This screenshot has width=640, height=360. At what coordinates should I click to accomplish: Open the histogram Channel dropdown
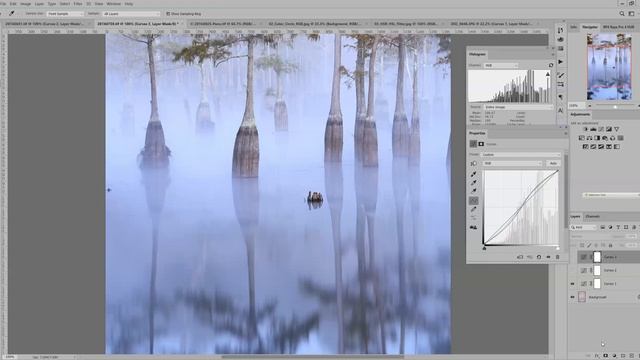[x=500, y=65]
